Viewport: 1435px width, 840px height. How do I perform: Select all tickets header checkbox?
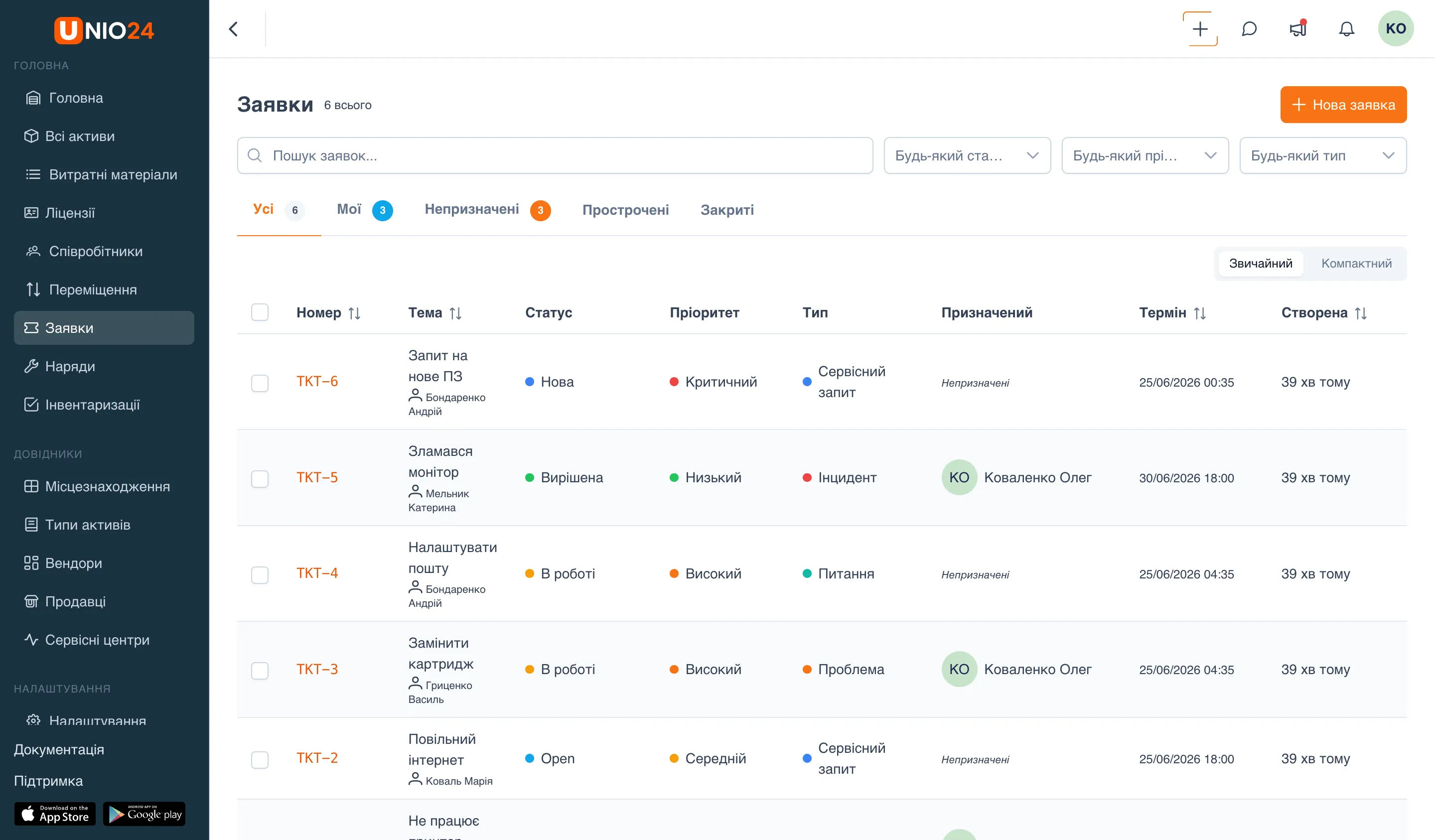click(260, 312)
